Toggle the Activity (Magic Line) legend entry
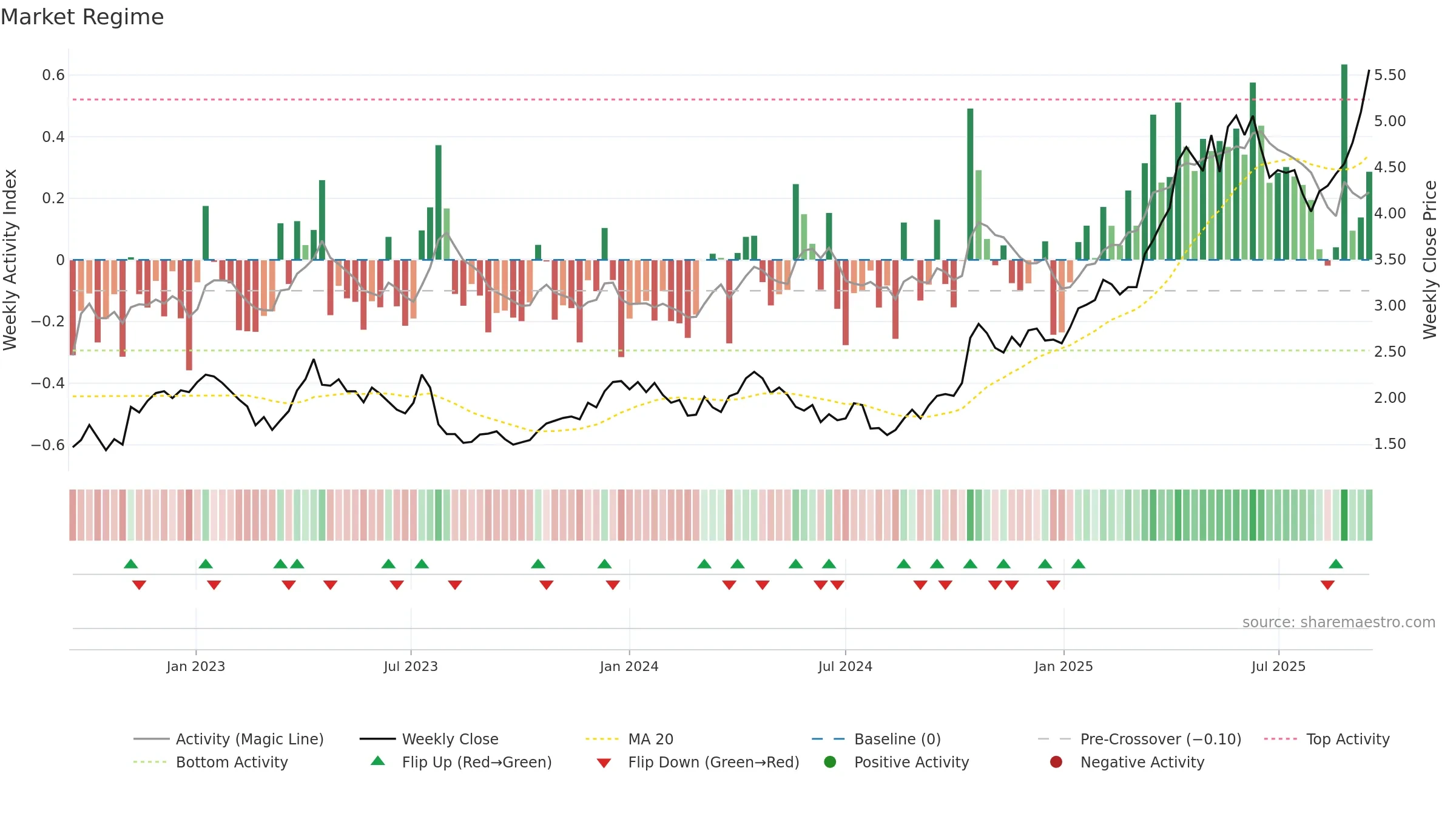 click(229, 739)
